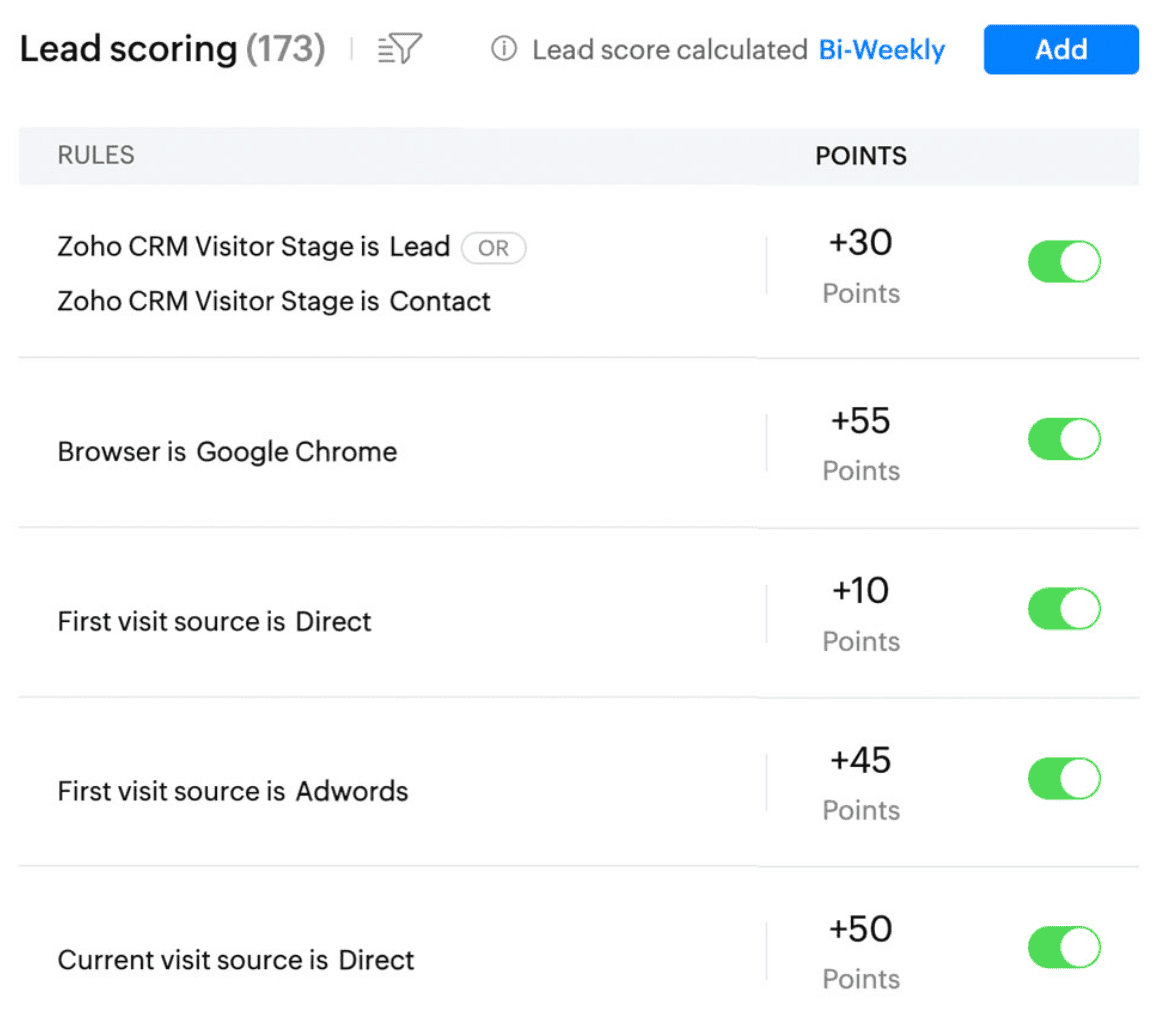Screen dimensions: 1152x1018
Task: Turn off the Browser is Google Chrome toggle
Action: coord(1064,439)
